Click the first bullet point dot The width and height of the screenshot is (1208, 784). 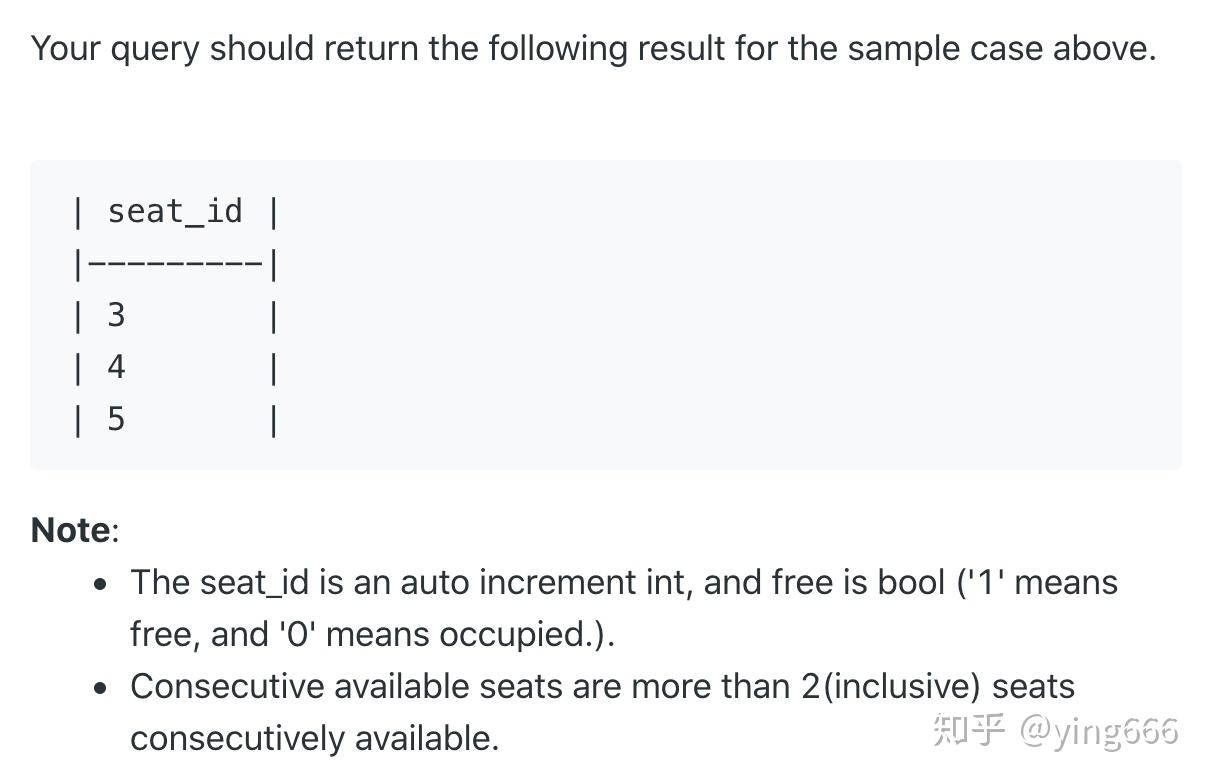(100, 584)
